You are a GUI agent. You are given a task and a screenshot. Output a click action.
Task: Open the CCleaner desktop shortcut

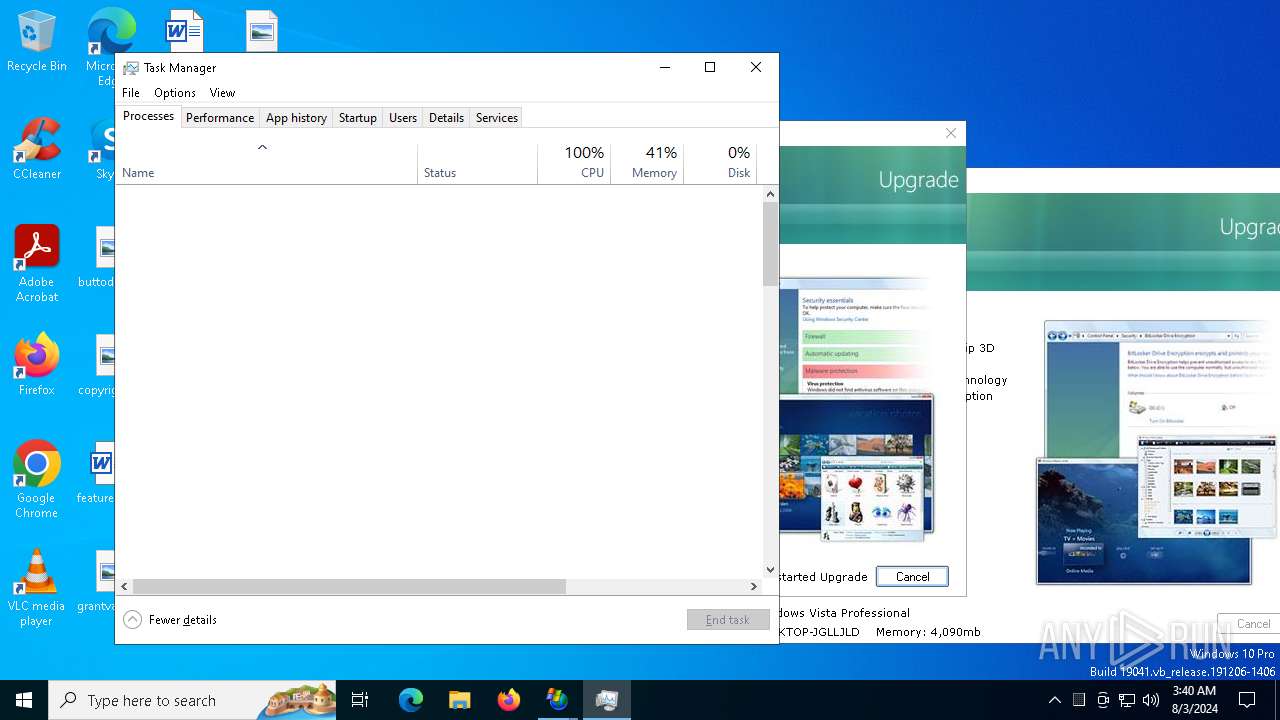pos(37,149)
